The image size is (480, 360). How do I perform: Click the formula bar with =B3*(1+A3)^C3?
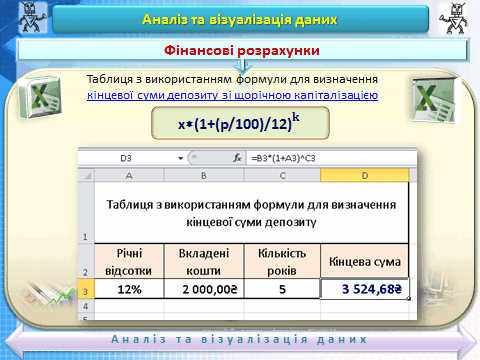(331, 158)
